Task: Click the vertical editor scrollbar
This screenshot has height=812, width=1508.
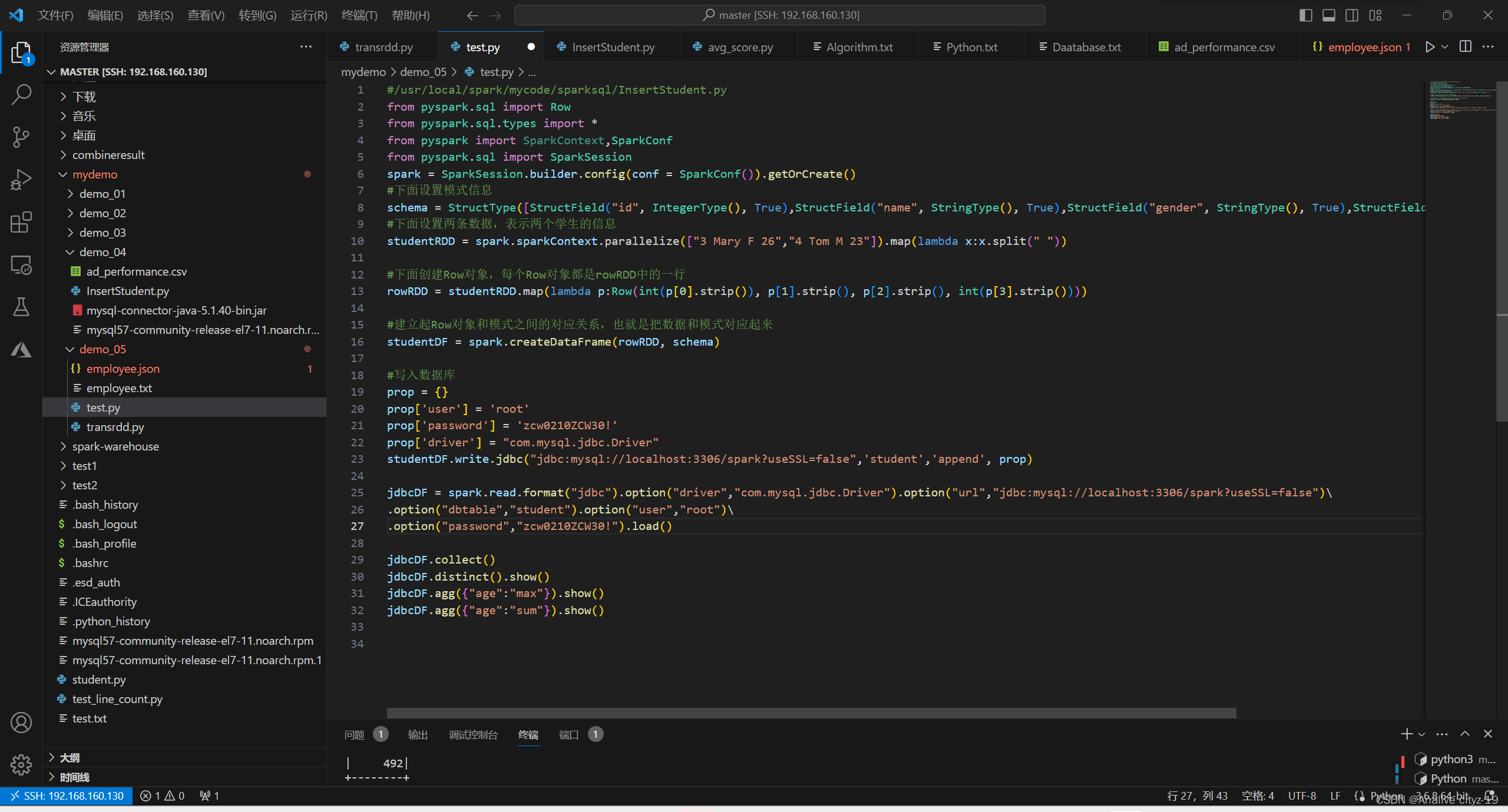Action: pyautogui.click(x=1502, y=251)
